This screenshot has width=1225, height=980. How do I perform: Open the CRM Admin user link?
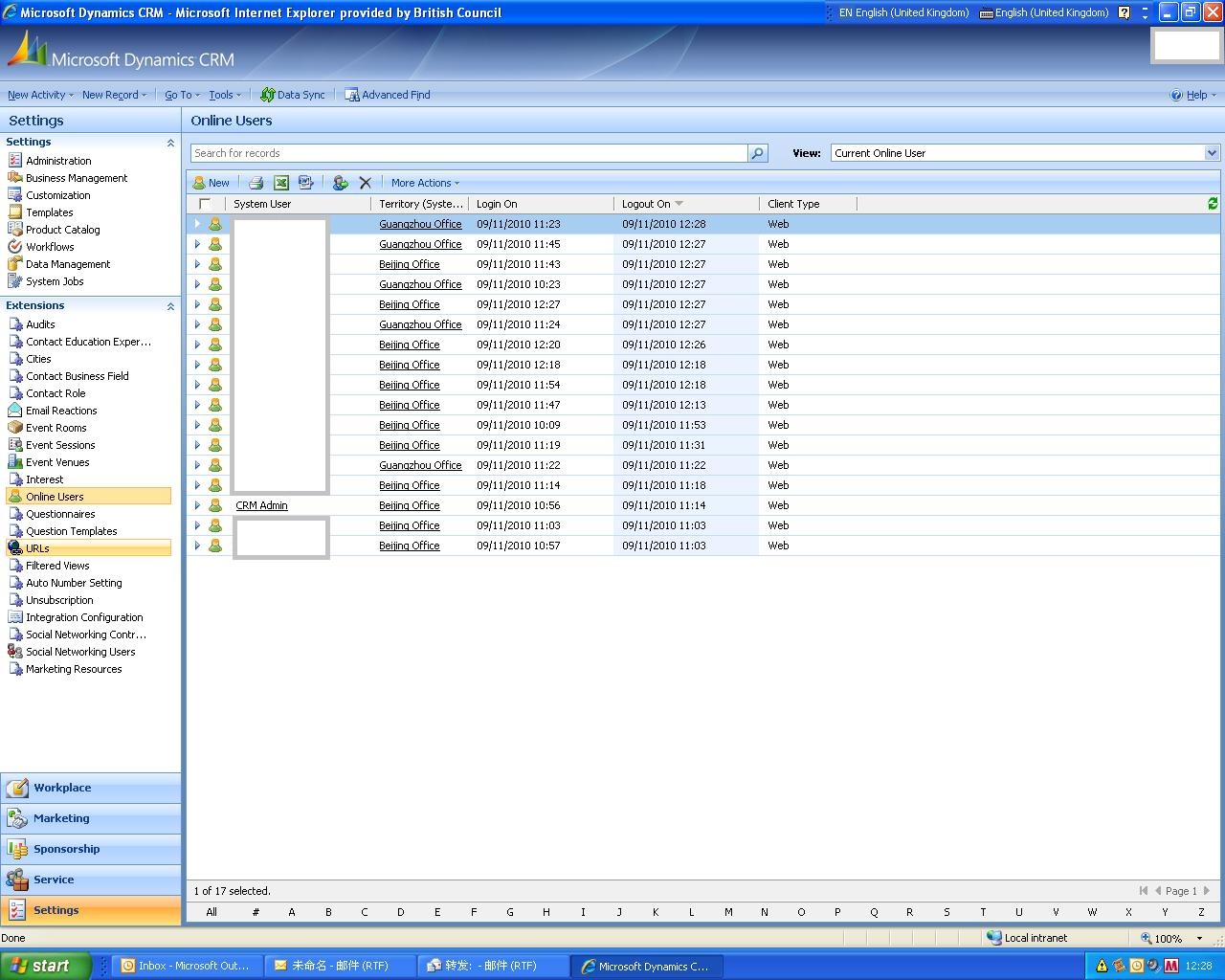point(261,505)
